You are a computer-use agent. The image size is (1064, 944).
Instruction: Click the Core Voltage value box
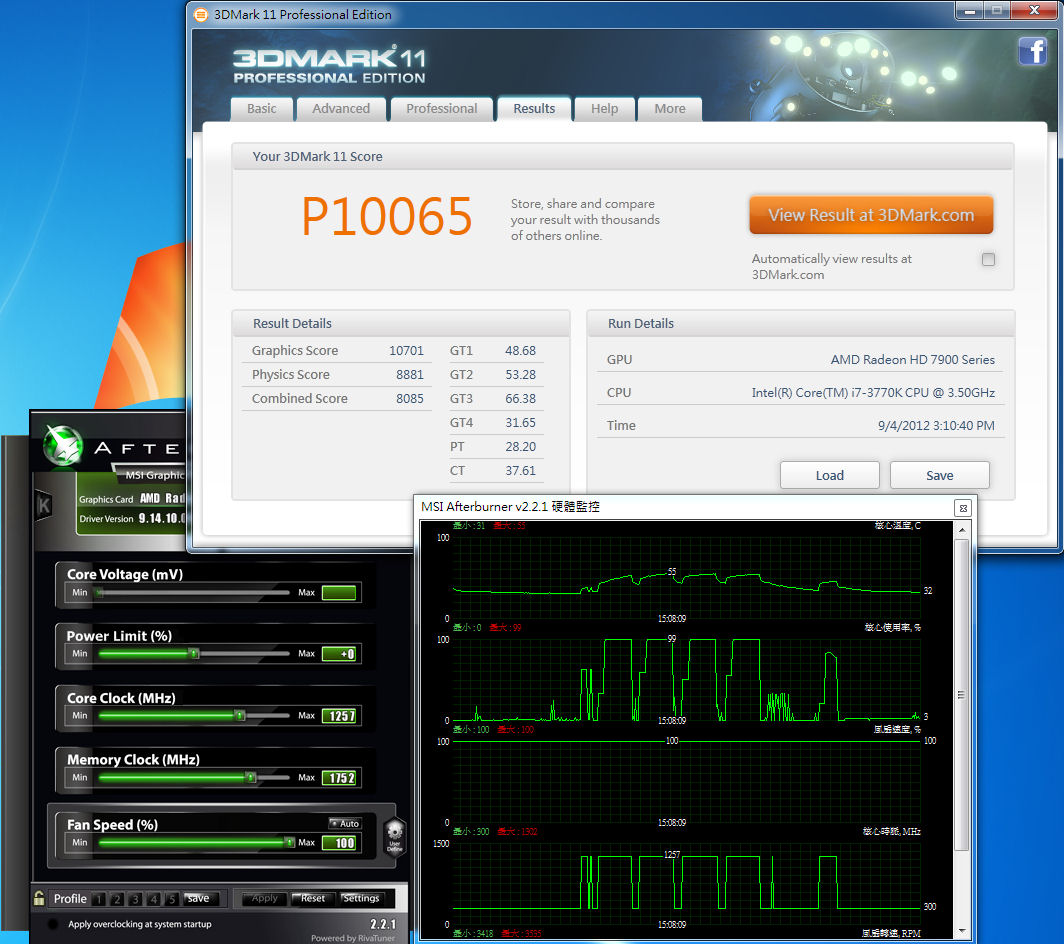(339, 592)
